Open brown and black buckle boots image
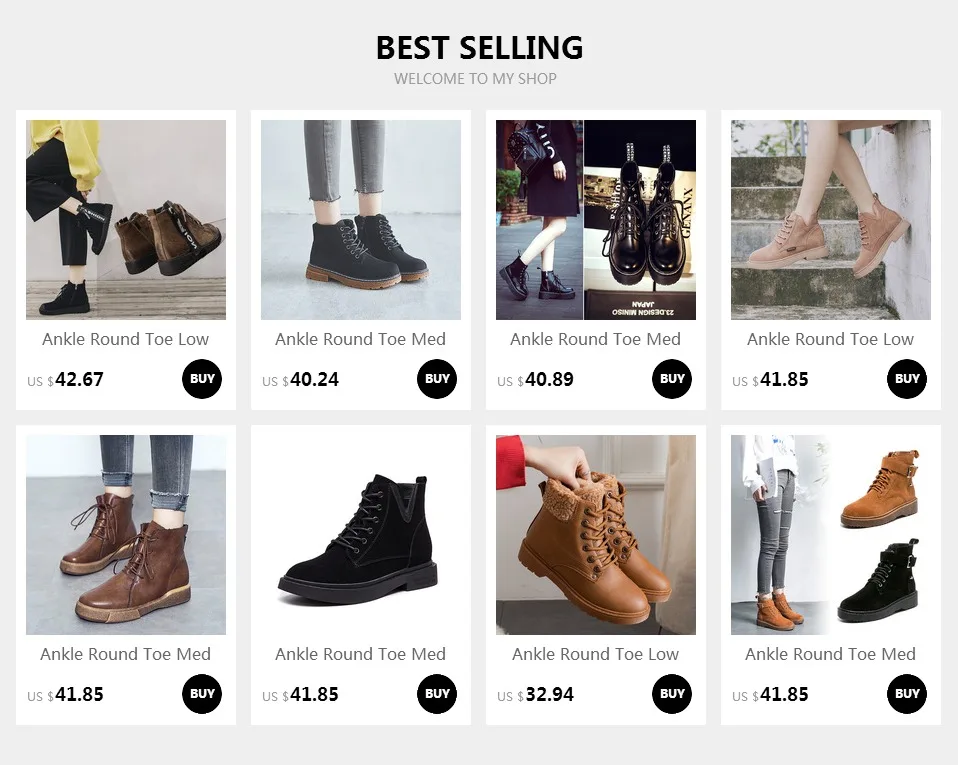Viewport: 958px width, 765px height. pos(831,535)
